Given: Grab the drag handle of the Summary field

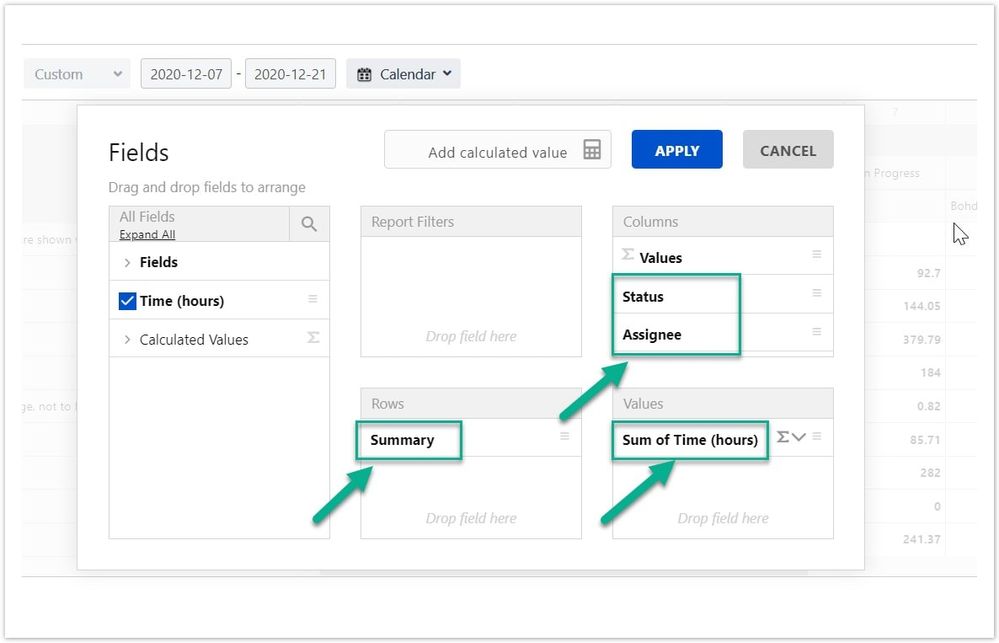Looking at the screenshot, I should click(x=564, y=438).
